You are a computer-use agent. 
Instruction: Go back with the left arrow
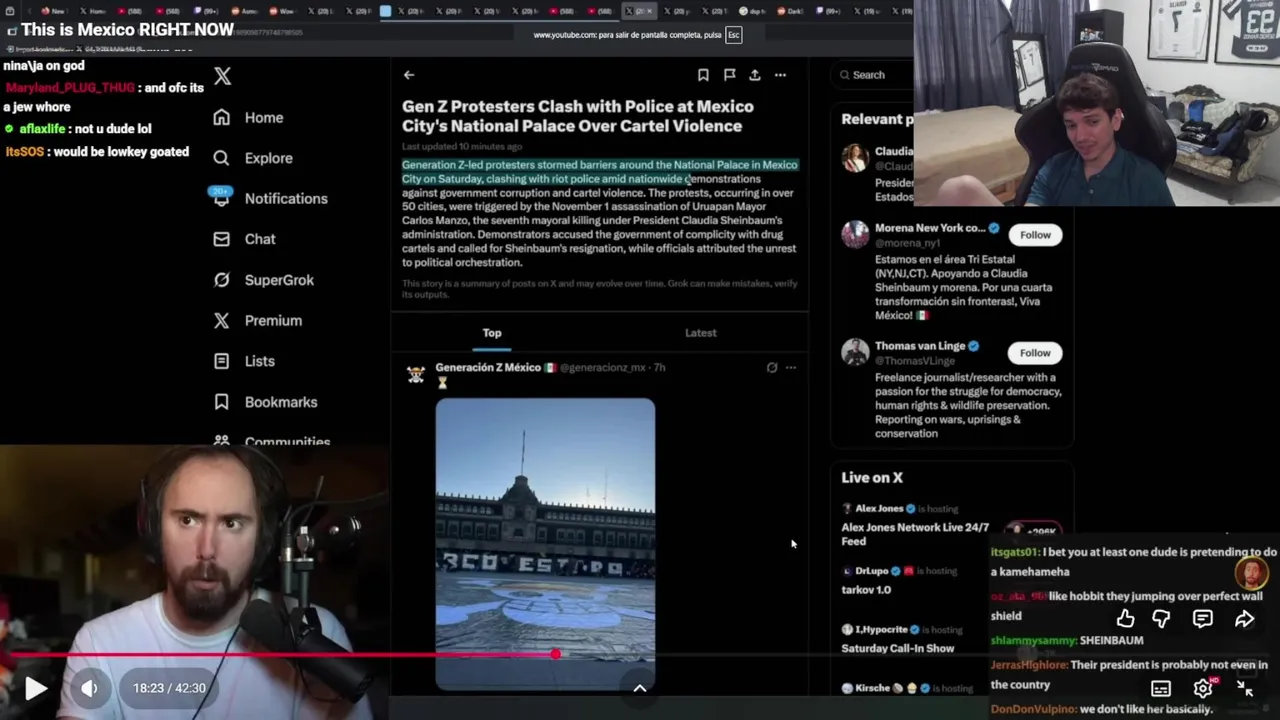coord(409,75)
